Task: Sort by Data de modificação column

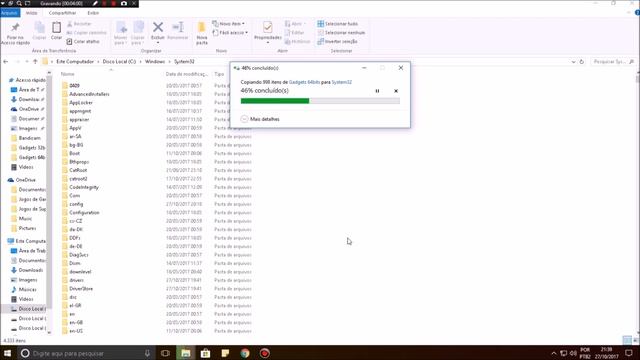Action: click(x=187, y=74)
